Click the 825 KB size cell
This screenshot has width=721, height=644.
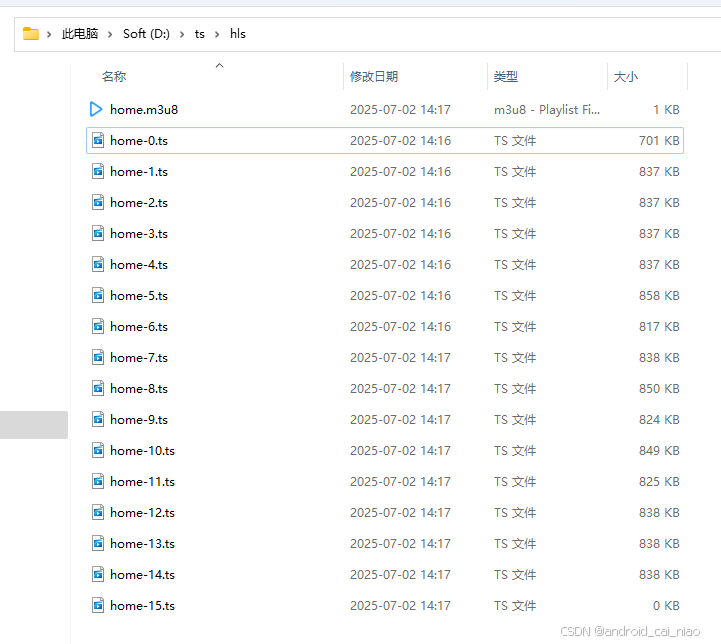[659, 482]
